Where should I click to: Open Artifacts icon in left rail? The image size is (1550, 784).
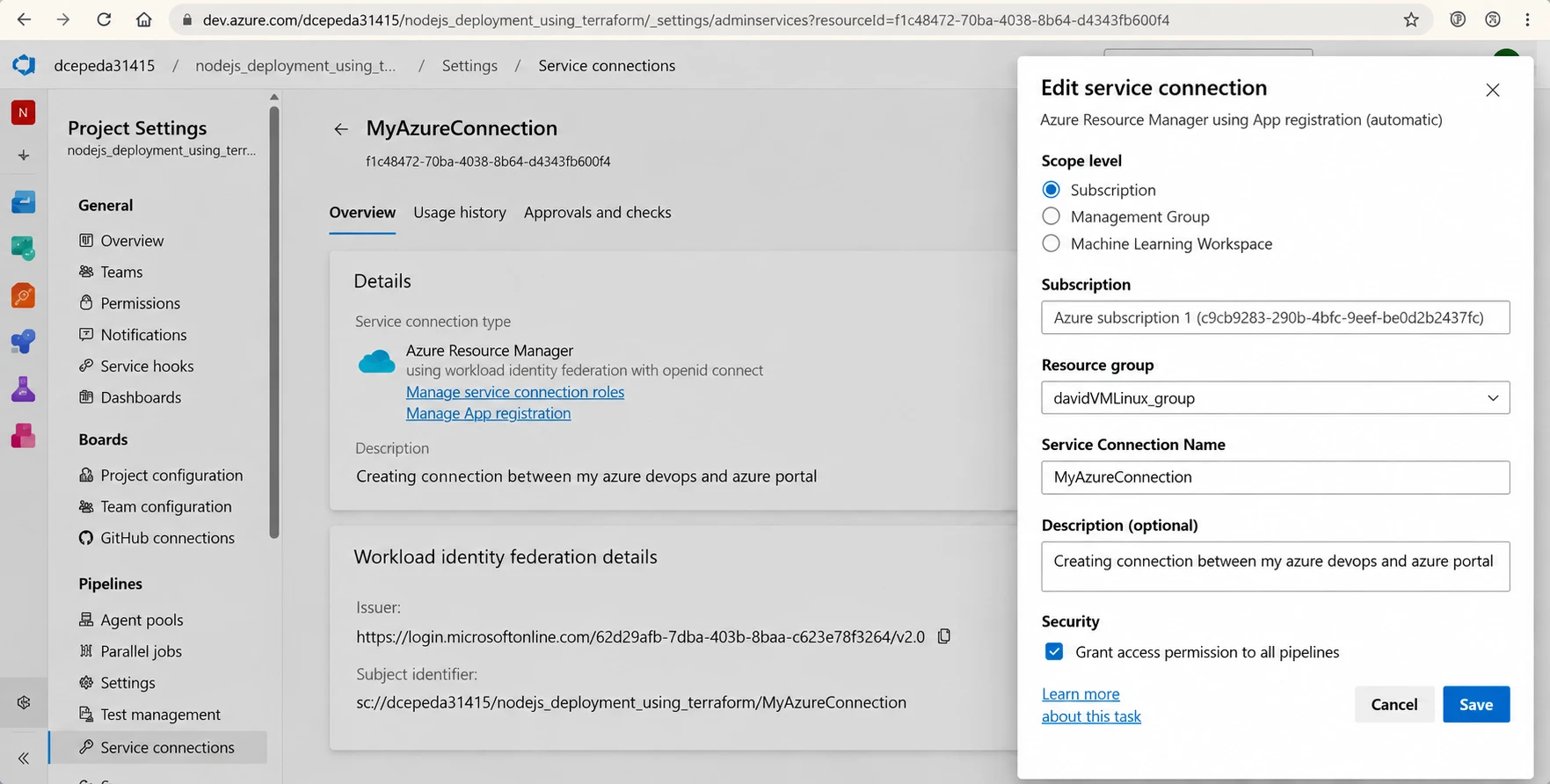24,435
